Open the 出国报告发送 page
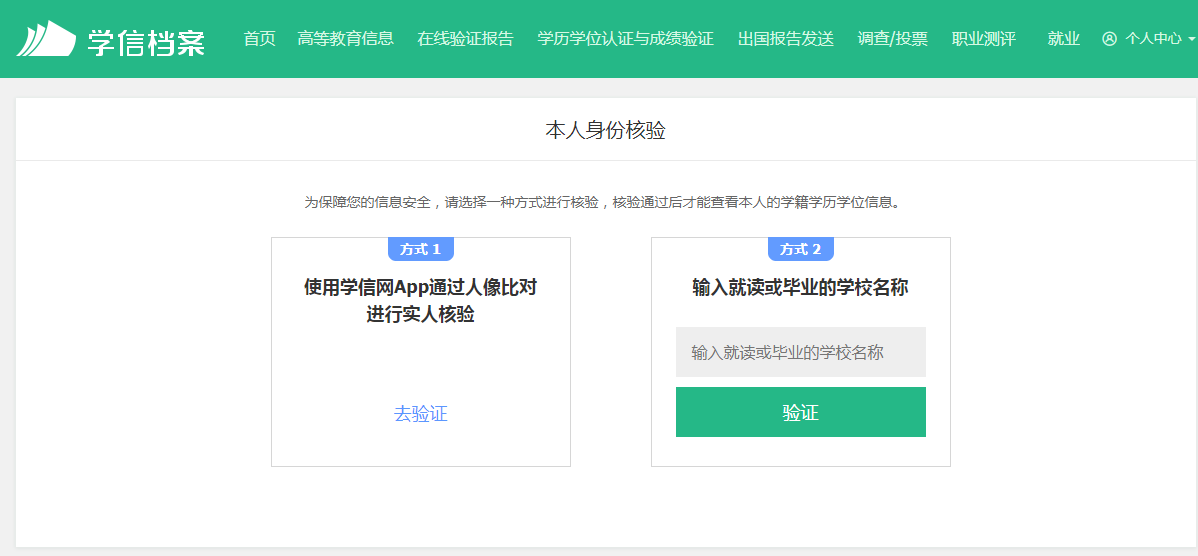 click(785, 39)
